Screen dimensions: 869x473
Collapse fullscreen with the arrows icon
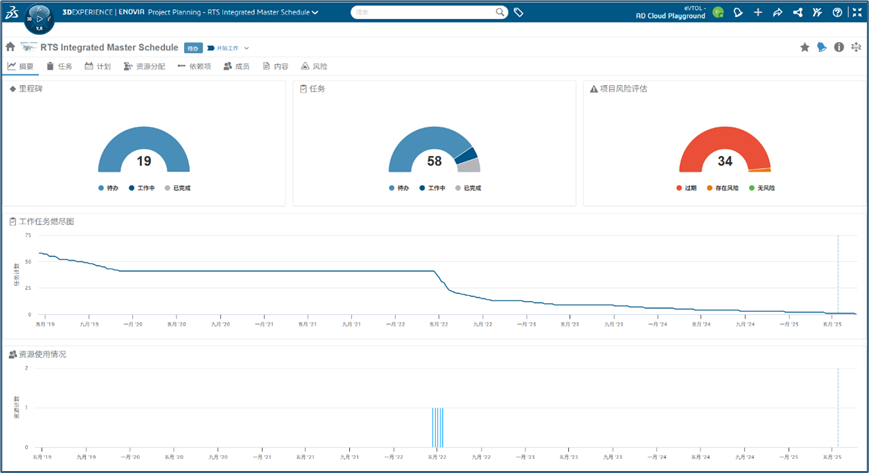[857, 12]
